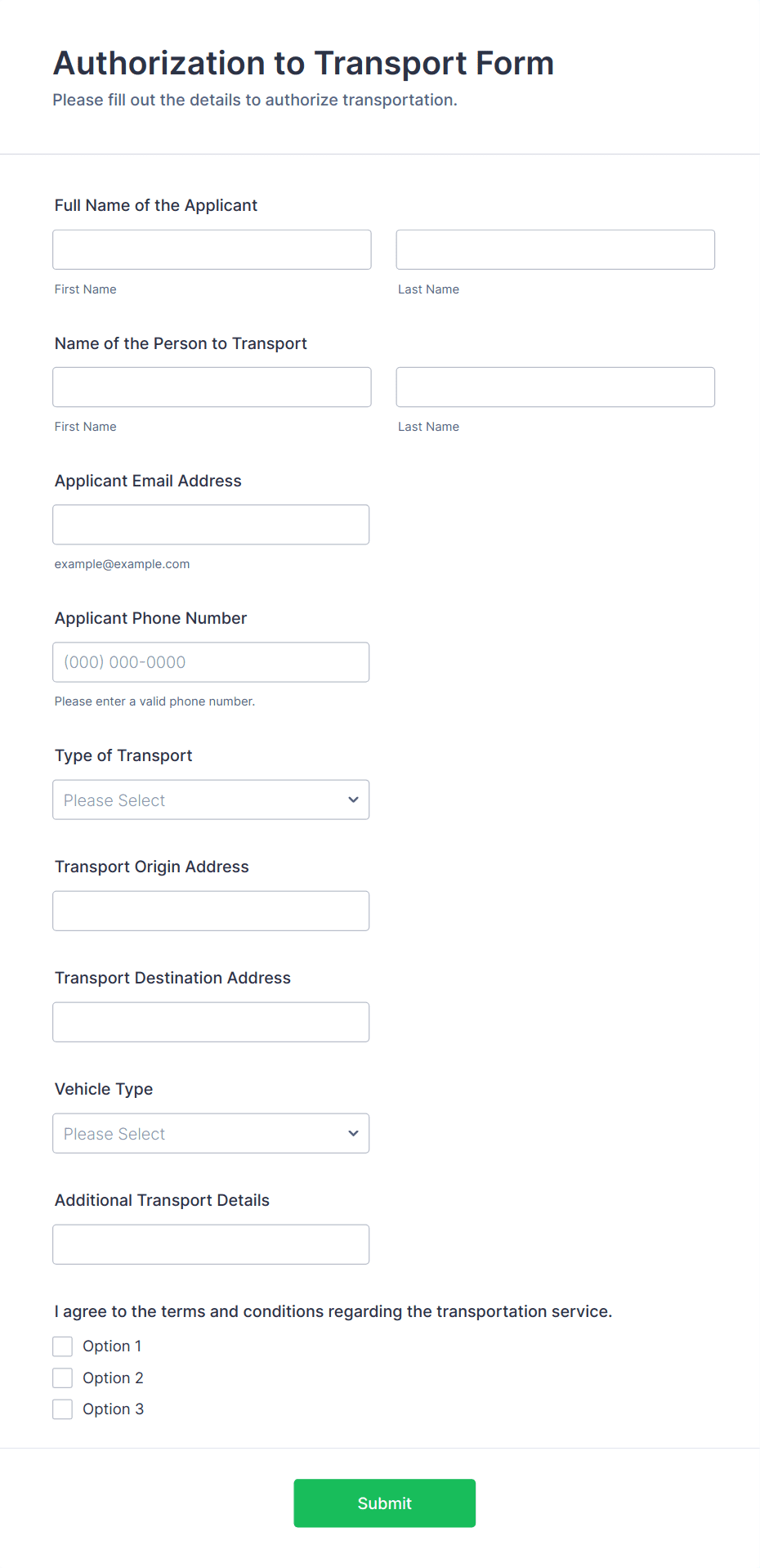Click the Additional Transport Details field
760x1568 pixels.
(x=211, y=1244)
